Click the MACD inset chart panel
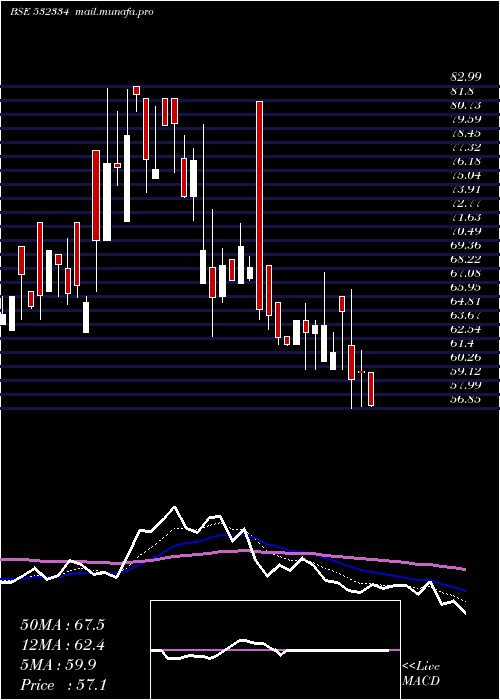 275,650
